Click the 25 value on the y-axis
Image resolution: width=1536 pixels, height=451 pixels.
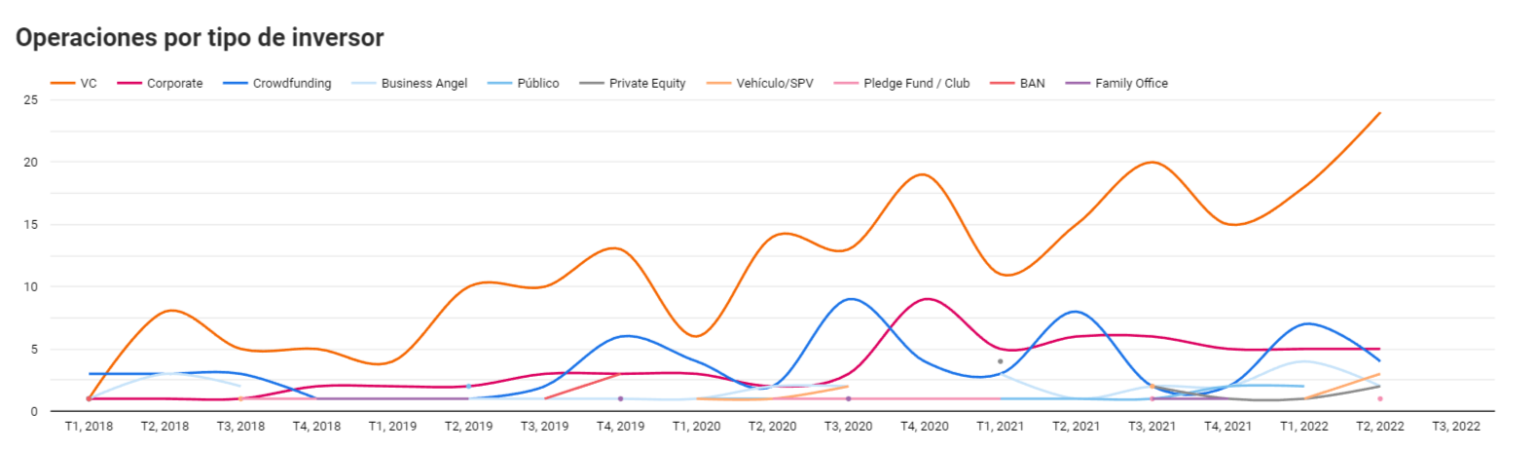(x=31, y=100)
